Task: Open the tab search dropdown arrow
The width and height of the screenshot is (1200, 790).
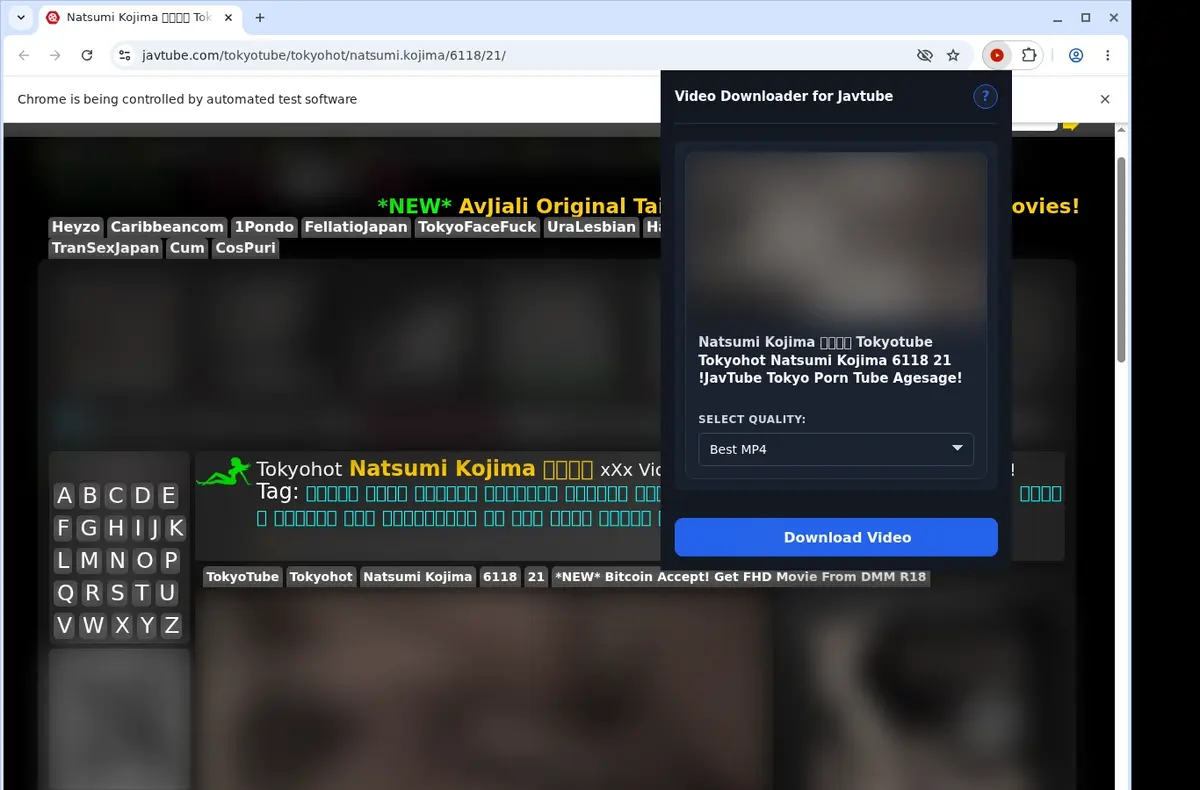Action: coord(21,18)
